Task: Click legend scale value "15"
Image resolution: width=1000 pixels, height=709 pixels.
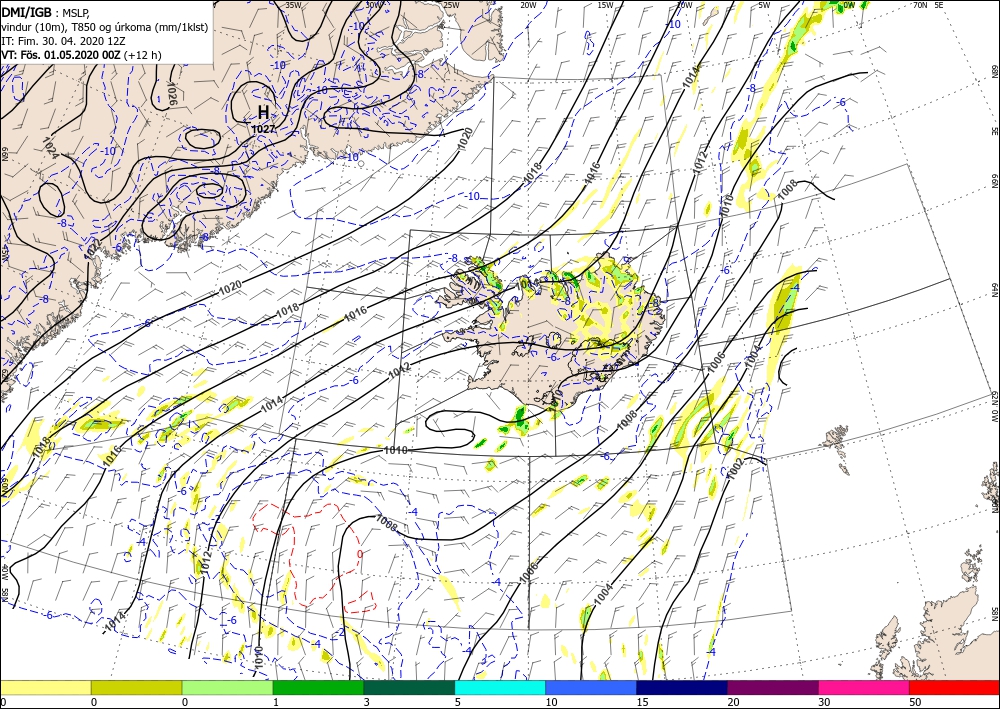Action: 642,702
